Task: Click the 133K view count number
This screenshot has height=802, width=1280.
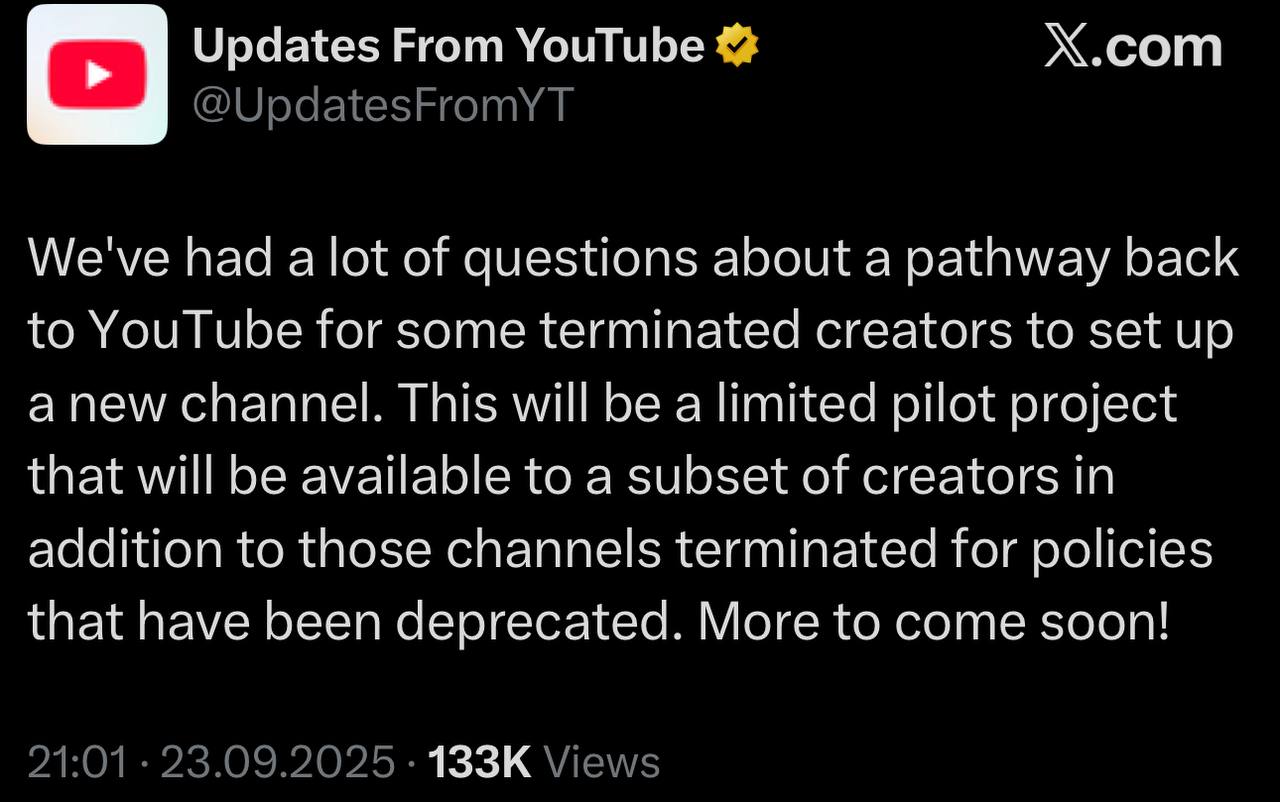Action: pos(478,763)
